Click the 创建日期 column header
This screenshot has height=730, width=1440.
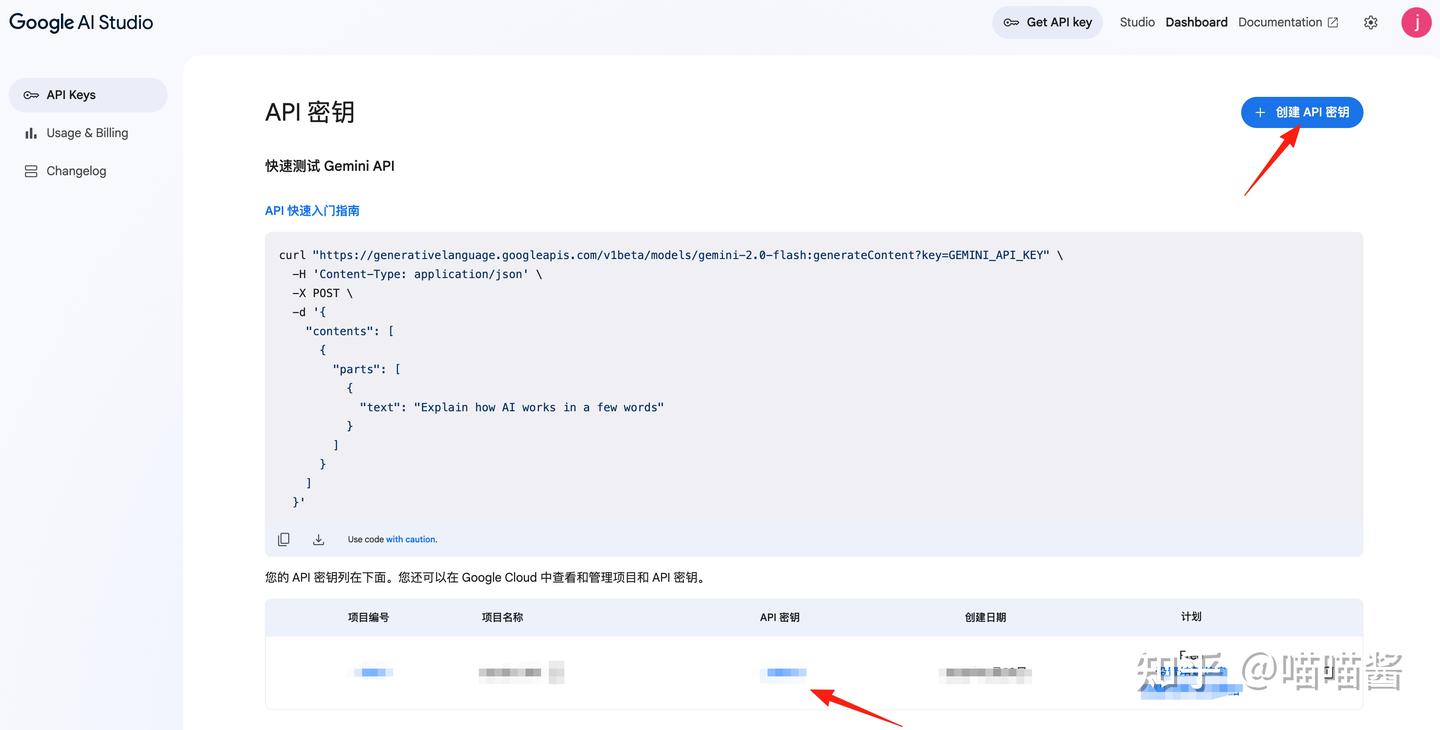coord(985,617)
